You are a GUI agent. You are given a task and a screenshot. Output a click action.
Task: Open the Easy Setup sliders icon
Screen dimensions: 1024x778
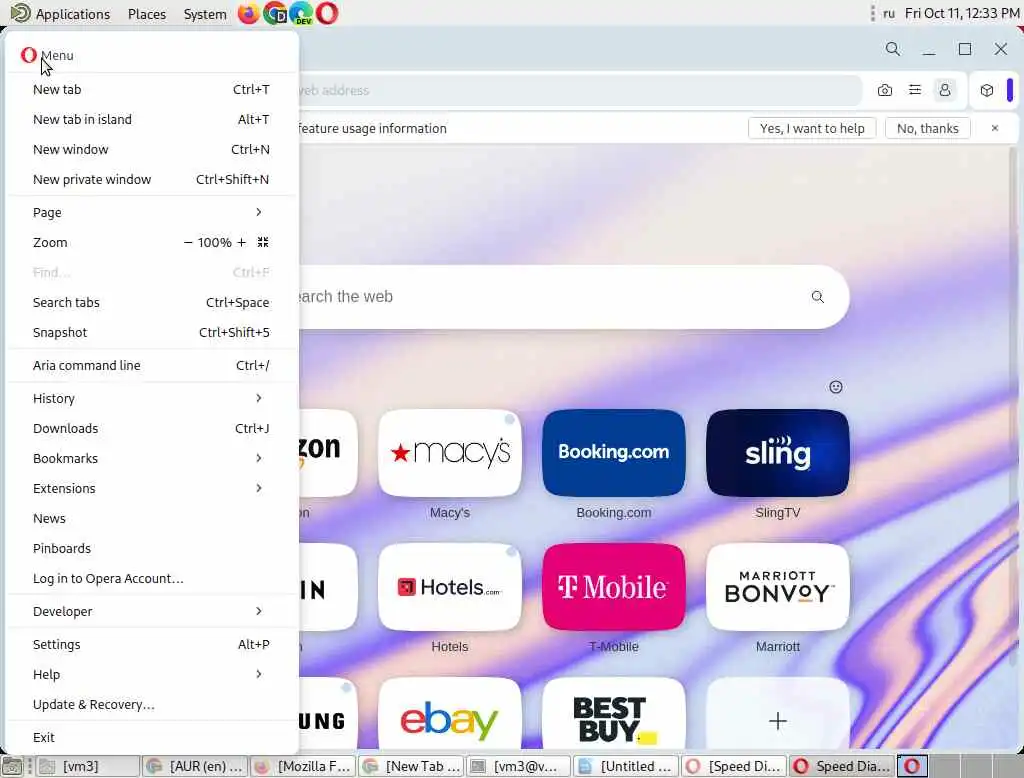click(x=915, y=90)
